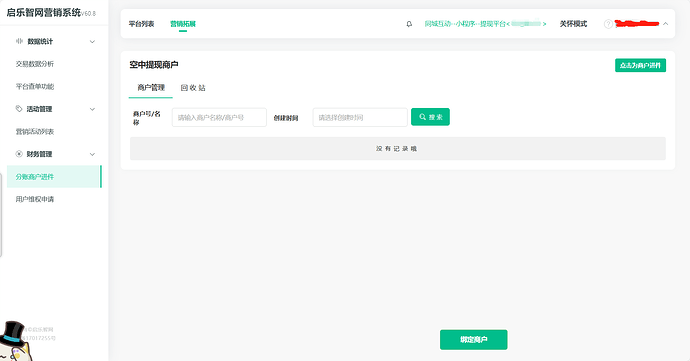Screen dimensions: 690x361
Task: Open the 同城互动 platform selector
Action: click(485, 24)
